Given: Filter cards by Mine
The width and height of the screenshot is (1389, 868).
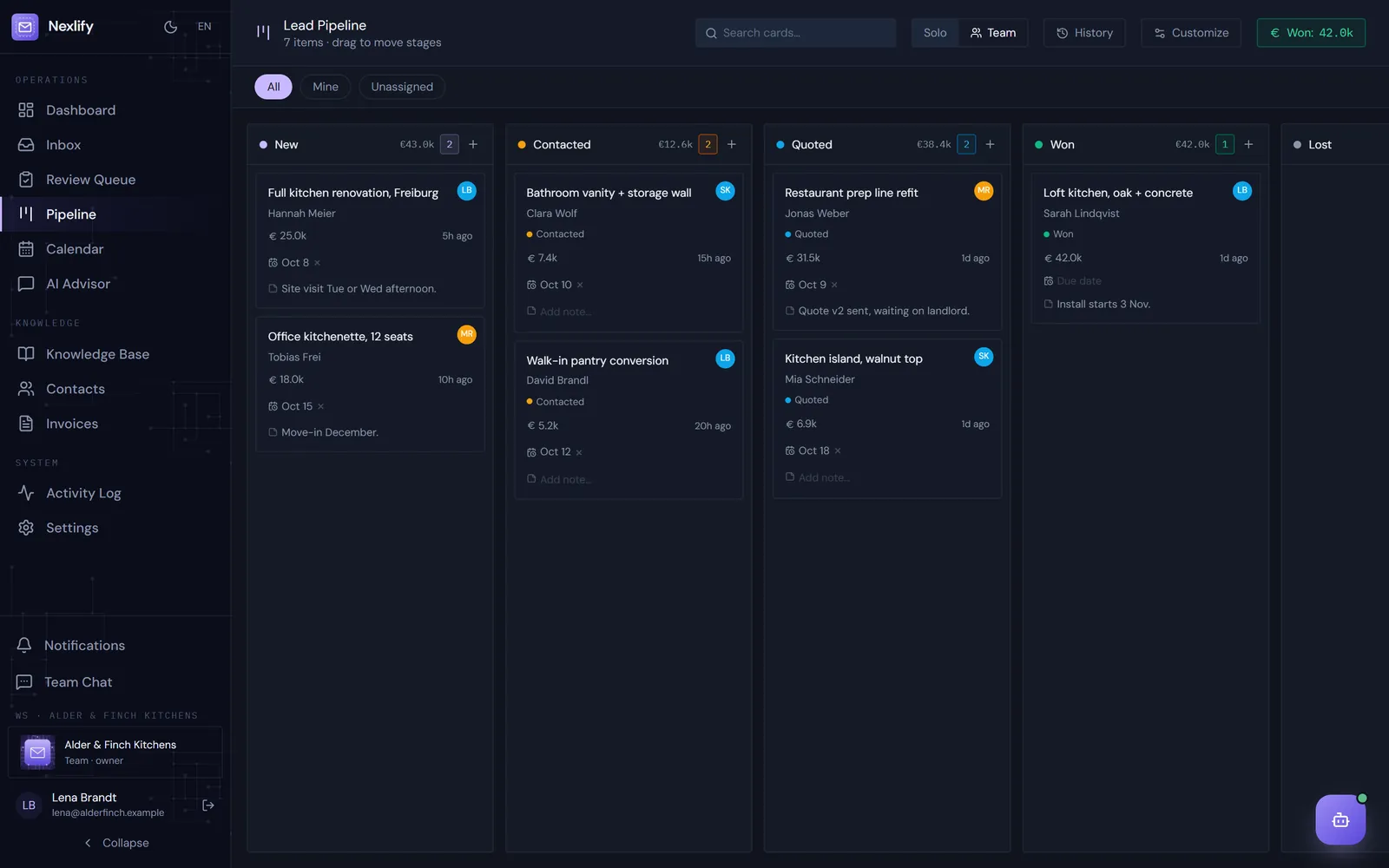Looking at the screenshot, I should pos(326,87).
